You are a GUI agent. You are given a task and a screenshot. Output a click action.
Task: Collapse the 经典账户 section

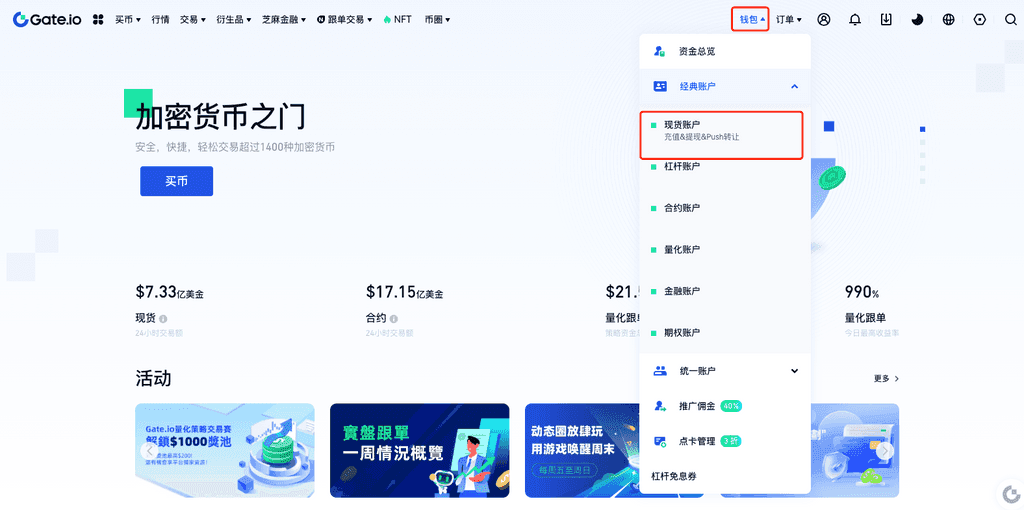click(x=794, y=87)
